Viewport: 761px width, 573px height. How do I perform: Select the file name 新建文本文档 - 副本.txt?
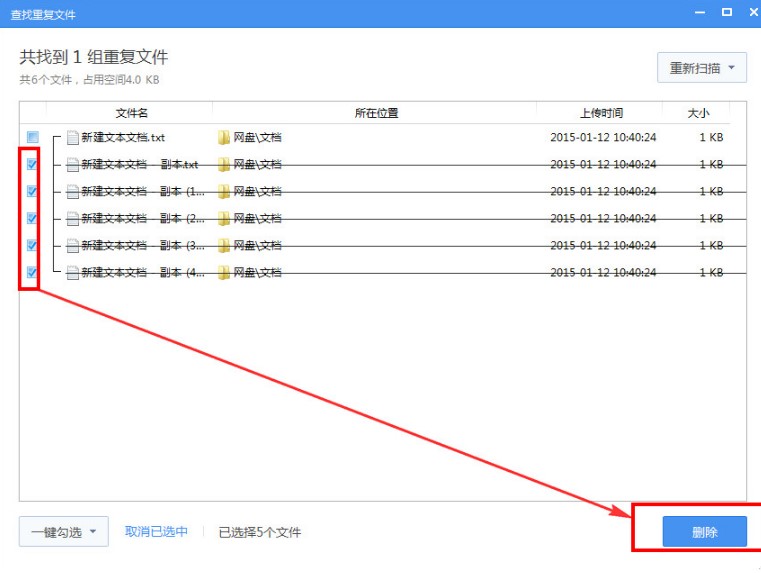pyautogui.click(x=140, y=165)
